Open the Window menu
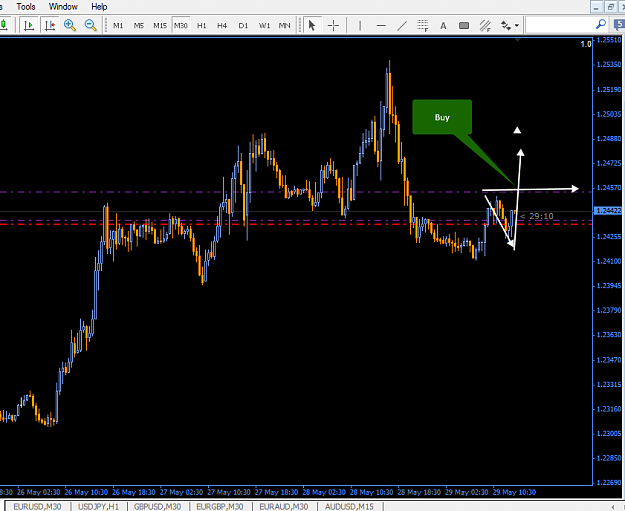625x511 pixels. [63, 7]
